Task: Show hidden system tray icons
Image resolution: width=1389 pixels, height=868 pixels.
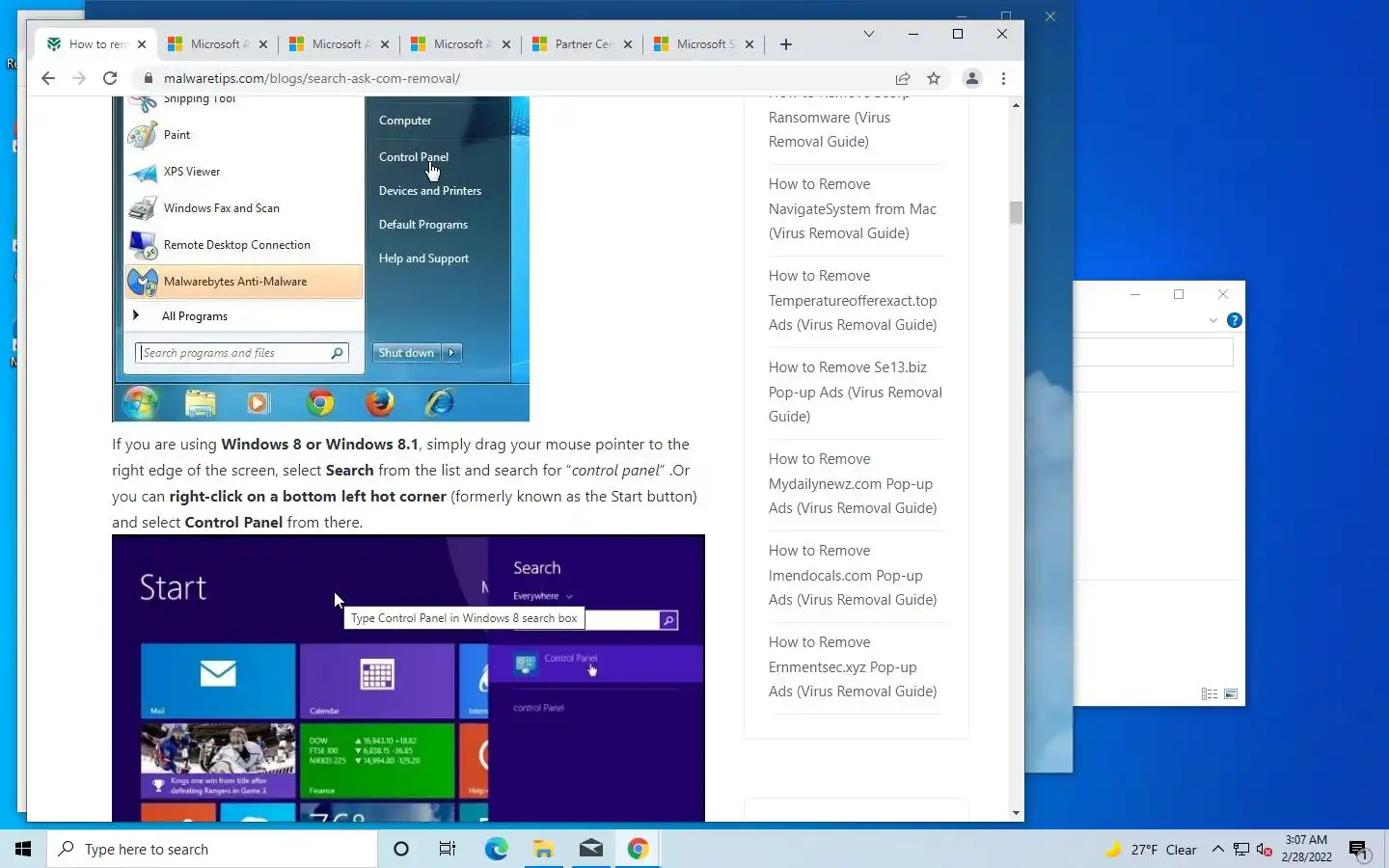Action: (1218, 850)
